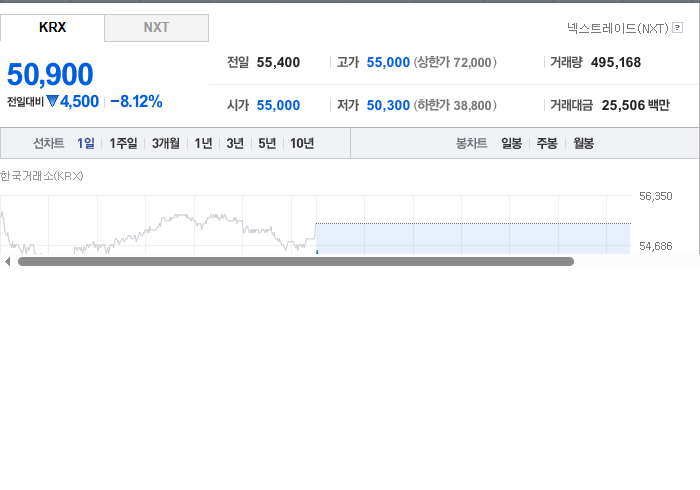Click the 시가 value 55,000

278,105
